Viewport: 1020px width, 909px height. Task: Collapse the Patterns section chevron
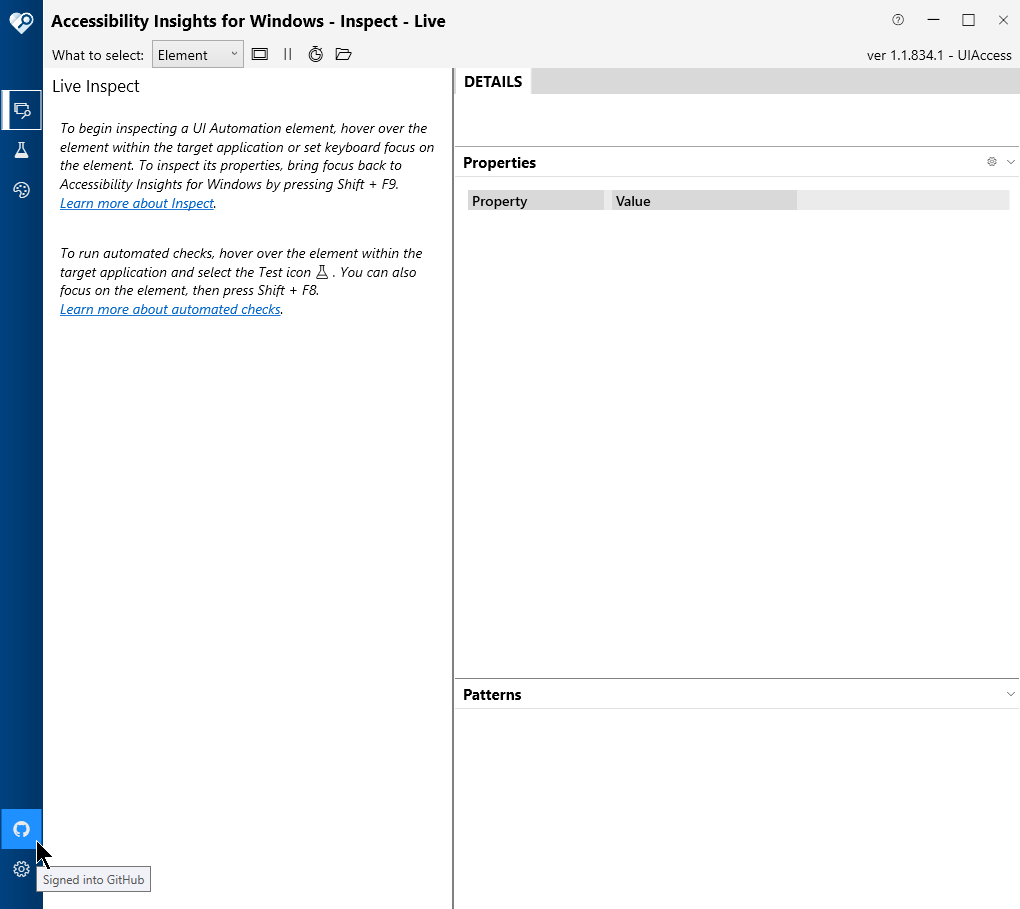pyautogui.click(x=1010, y=694)
